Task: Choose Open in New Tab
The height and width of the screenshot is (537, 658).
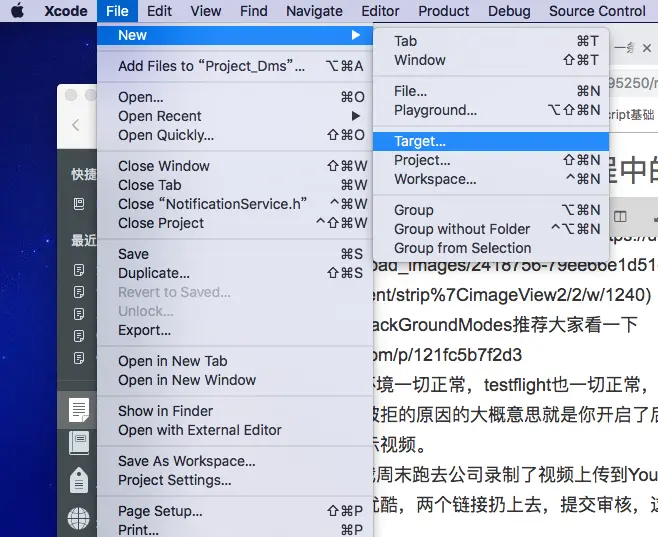Action: click(235, 361)
